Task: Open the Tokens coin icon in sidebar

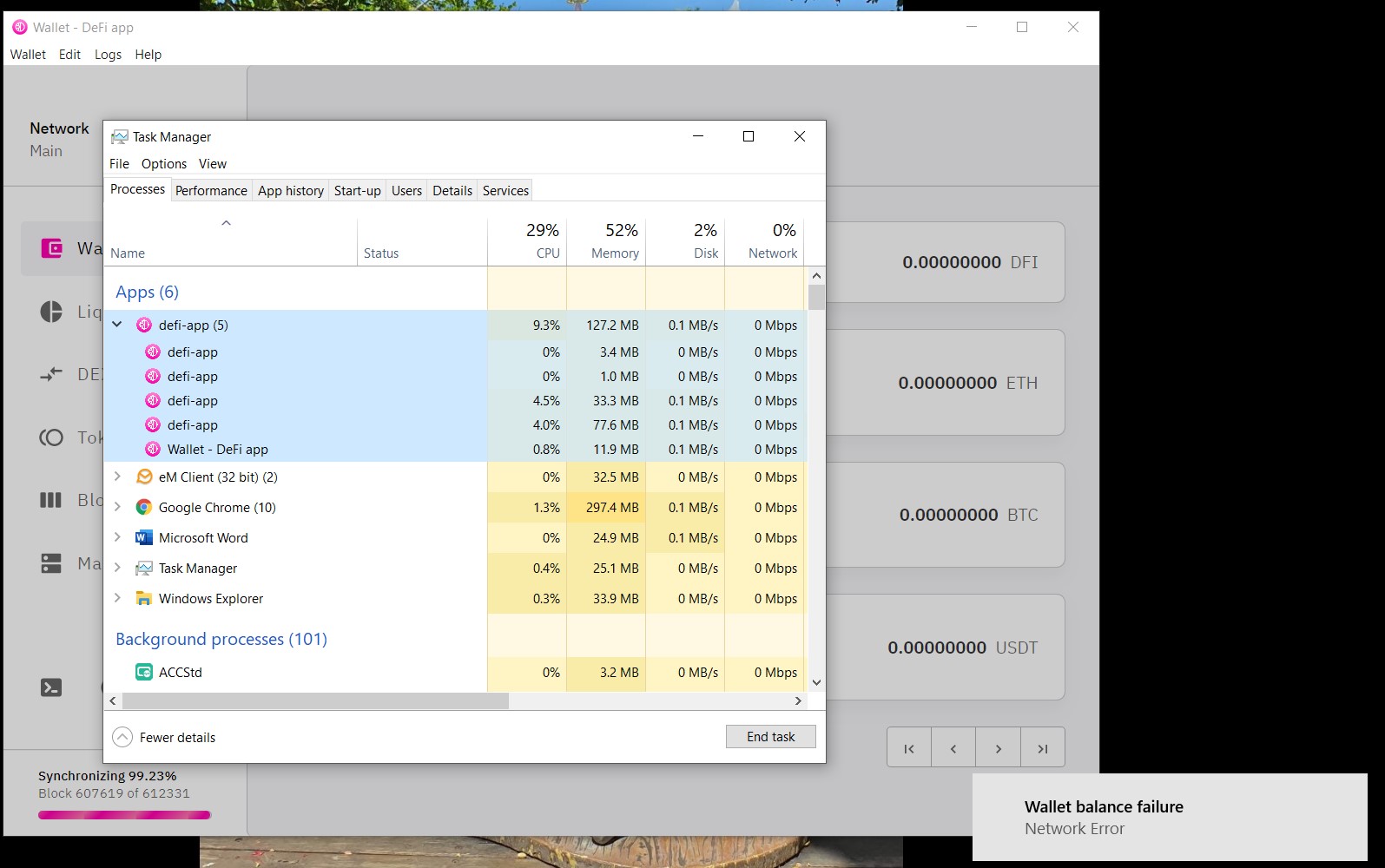Action: tap(51, 437)
